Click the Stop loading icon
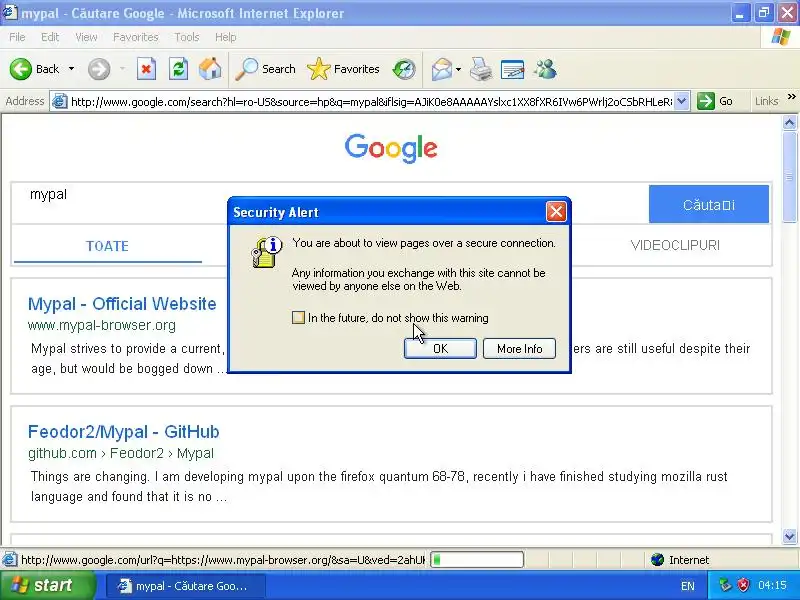 coord(146,69)
